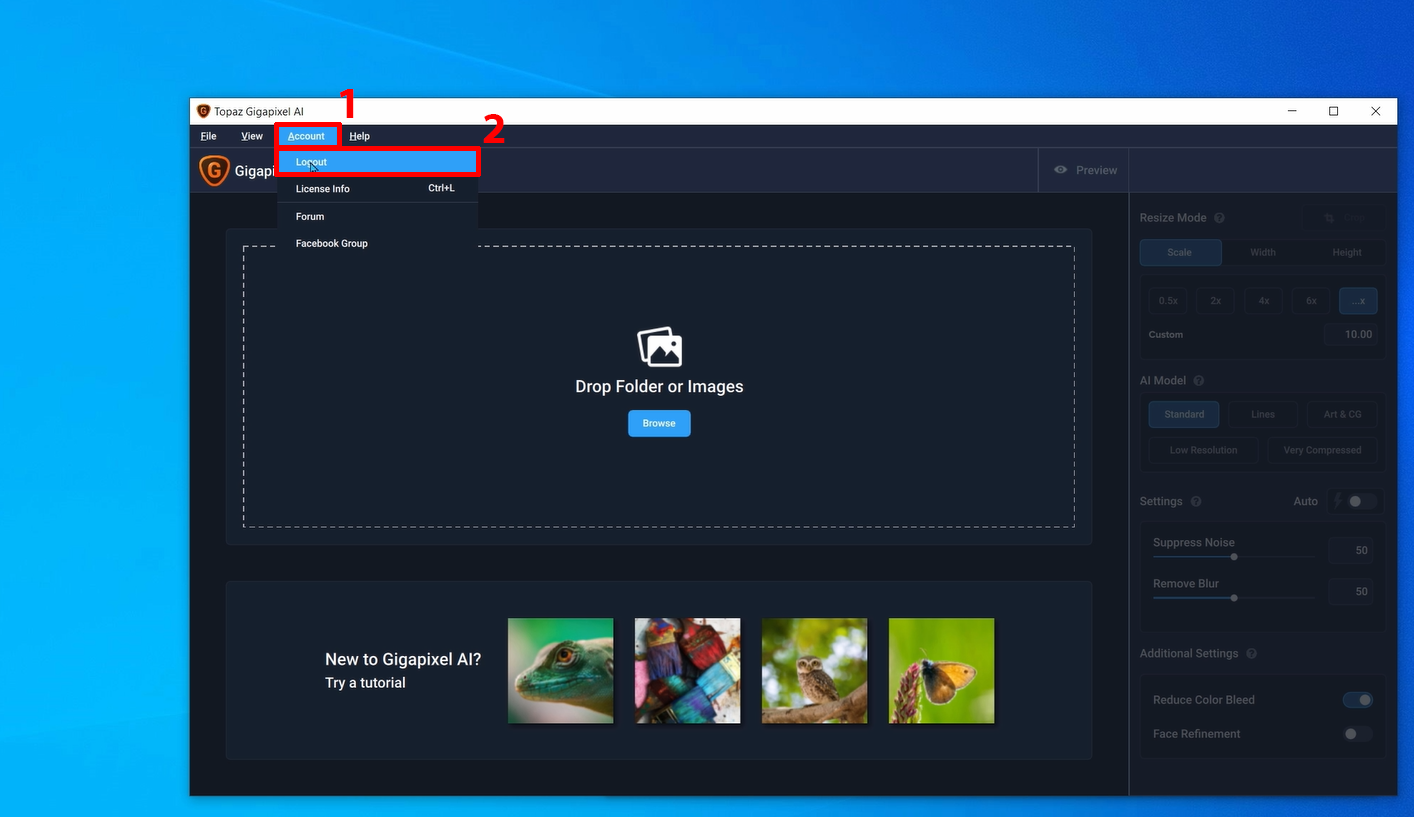Open the Additional Settings help question mark
Image resolution: width=1414 pixels, height=817 pixels.
tap(1251, 654)
